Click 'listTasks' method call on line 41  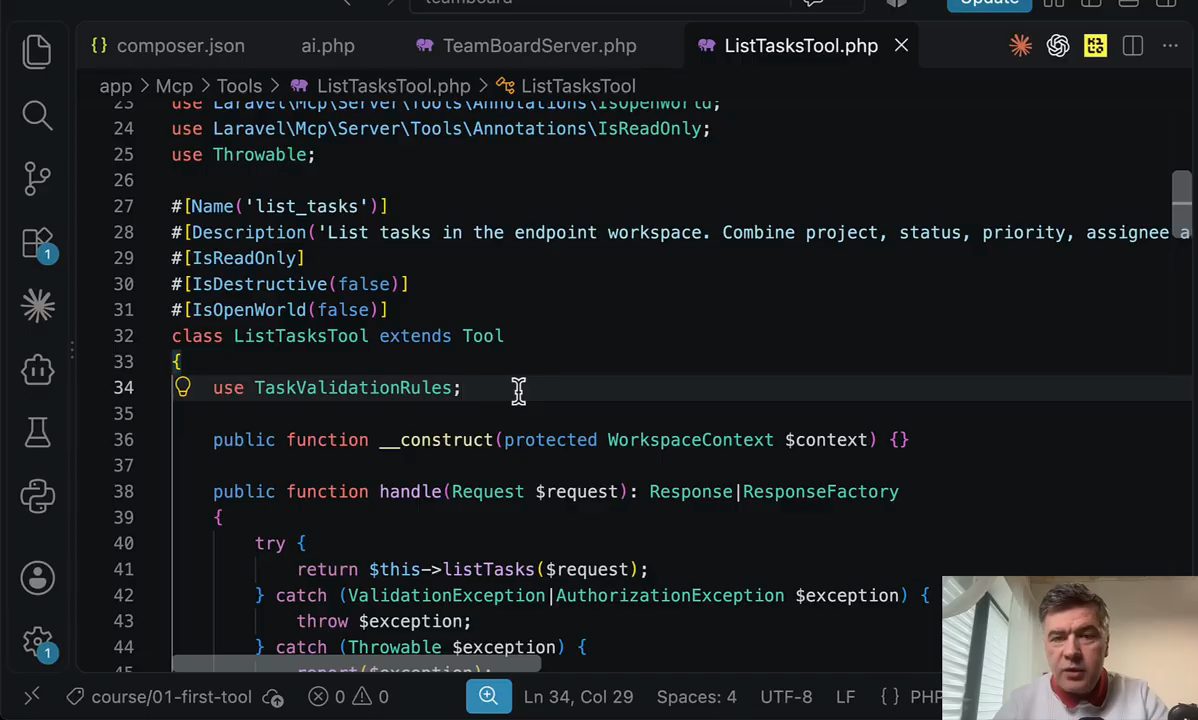(489, 569)
